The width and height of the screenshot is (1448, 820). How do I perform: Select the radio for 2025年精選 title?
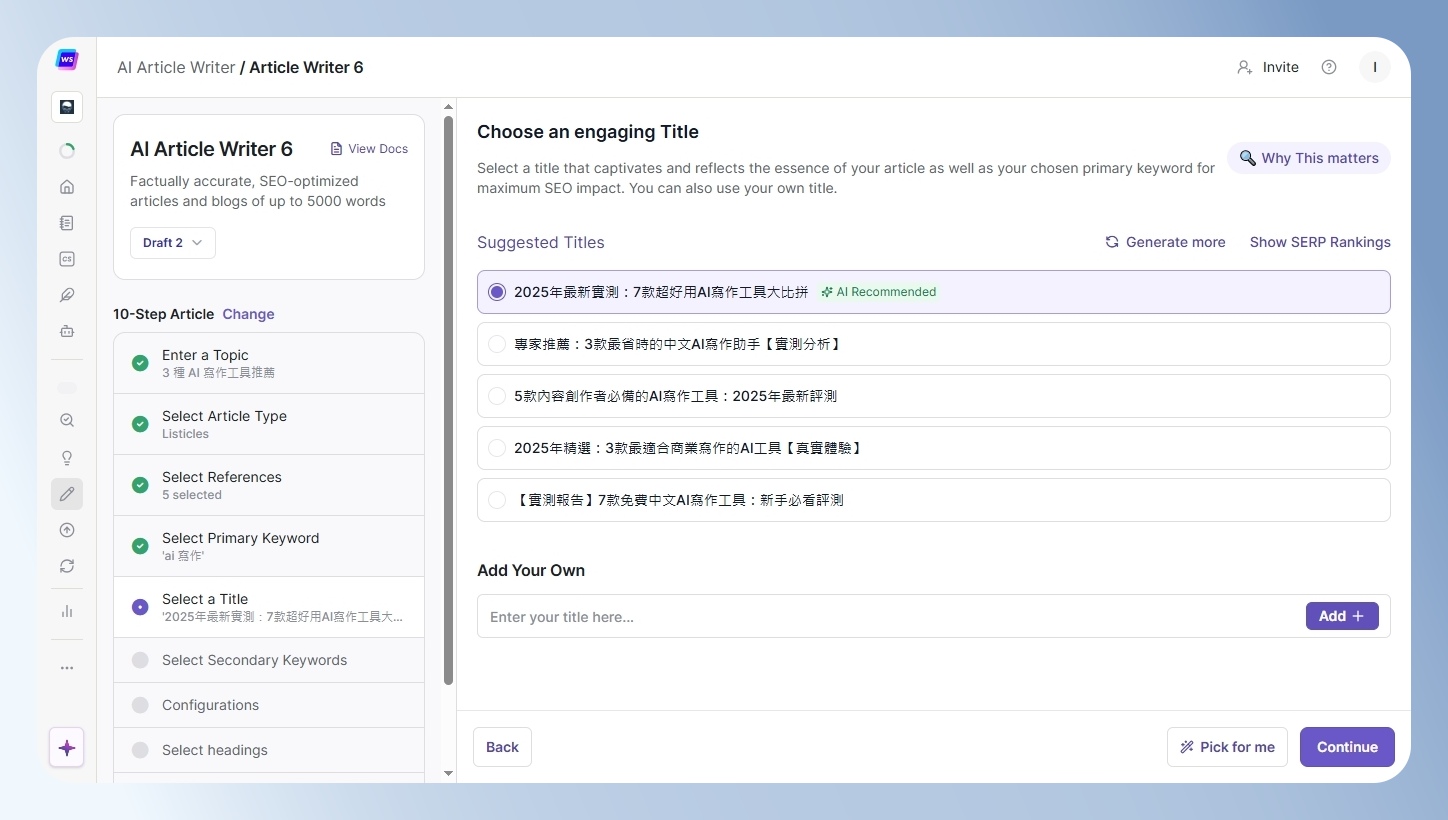point(497,448)
